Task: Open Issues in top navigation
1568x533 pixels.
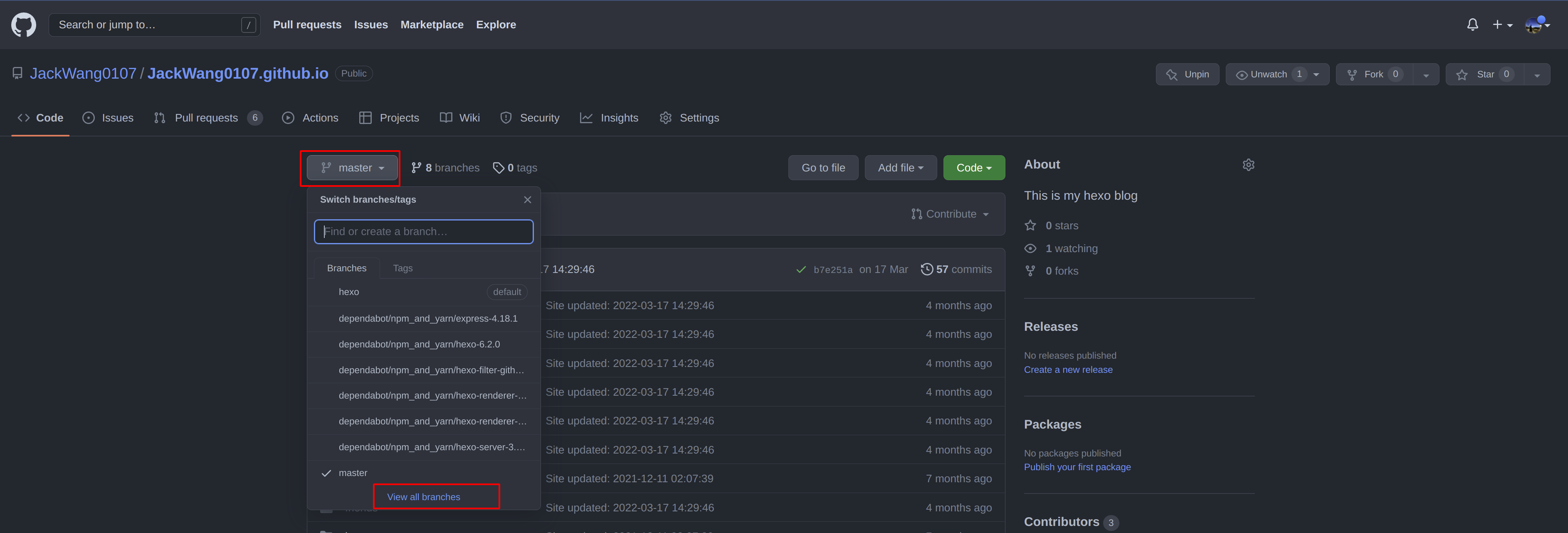Action: click(x=371, y=25)
